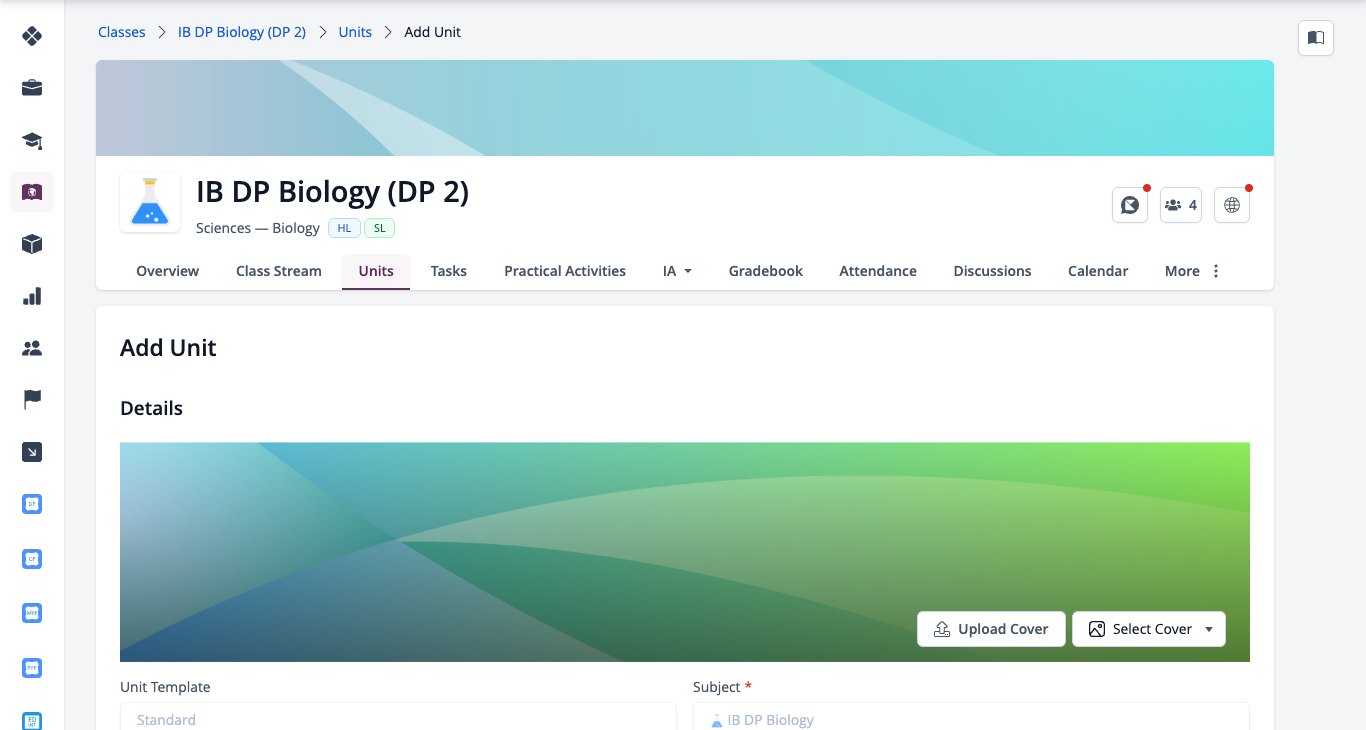This screenshot has width=1366, height=730.
Task: Open the Tasks tab
Action: click(449, 271)
